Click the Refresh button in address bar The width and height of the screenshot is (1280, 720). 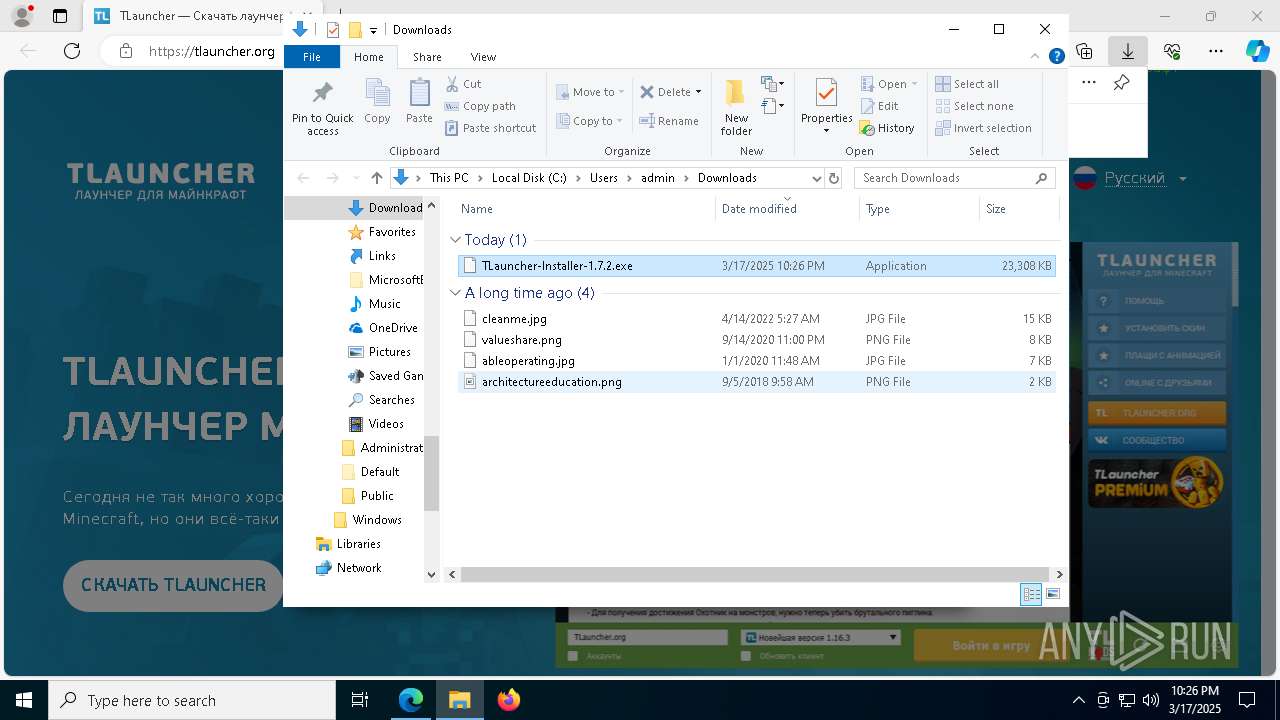[834, 178]
